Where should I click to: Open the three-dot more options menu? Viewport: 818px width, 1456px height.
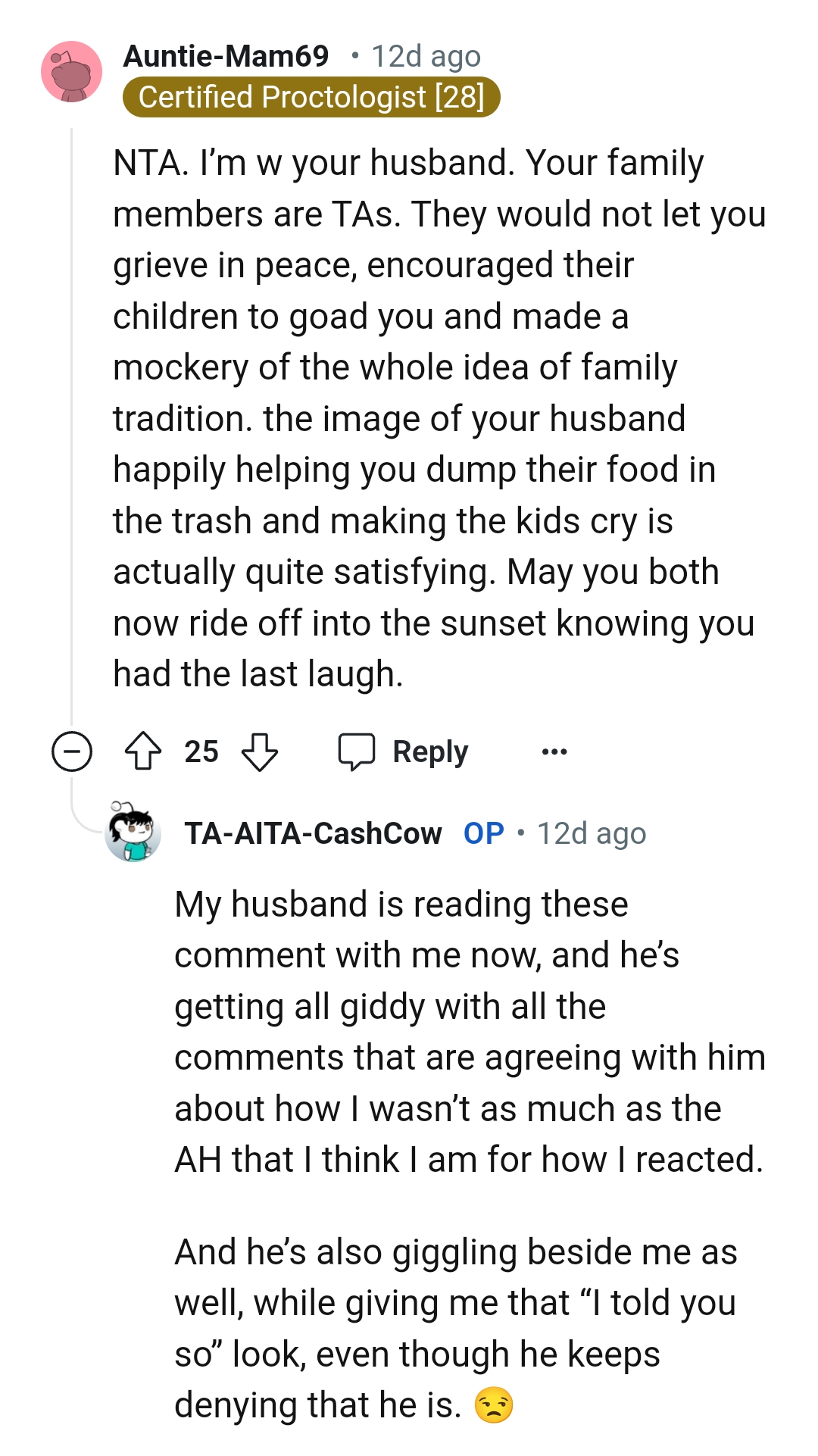(554, 751)
